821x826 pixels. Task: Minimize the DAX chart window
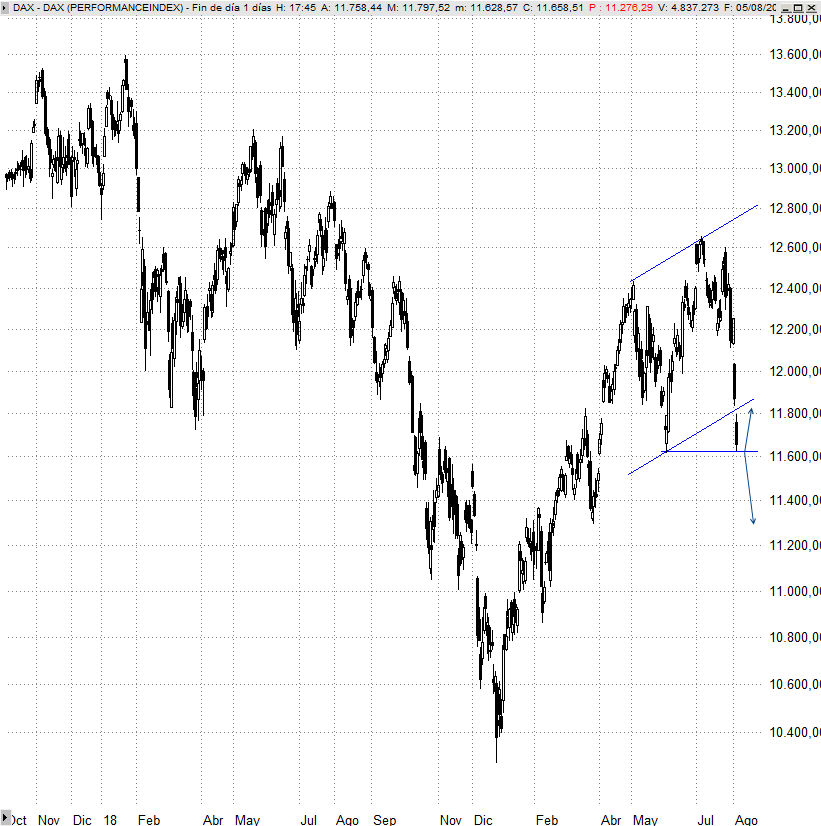point(785,8)
